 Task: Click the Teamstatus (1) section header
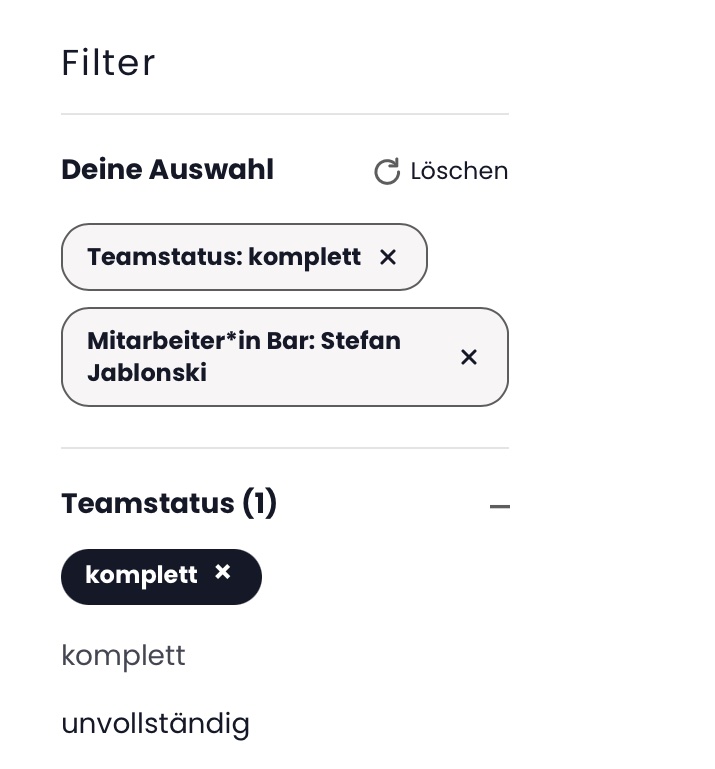(x=169, y=504)
